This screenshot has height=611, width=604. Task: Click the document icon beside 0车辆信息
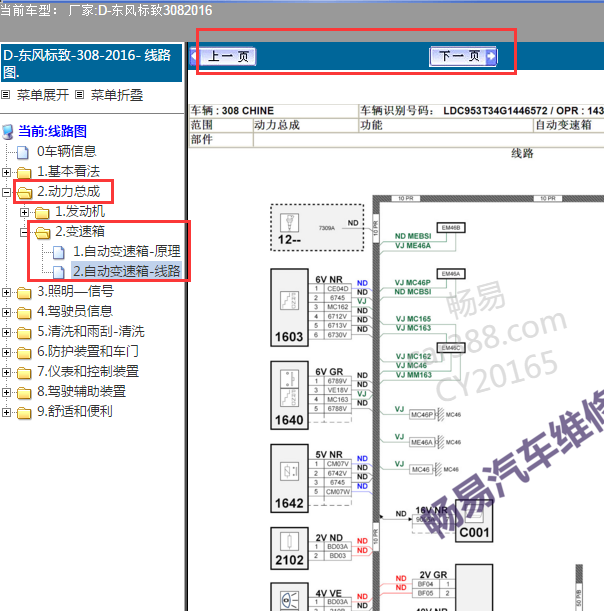(x=23, y=152)
